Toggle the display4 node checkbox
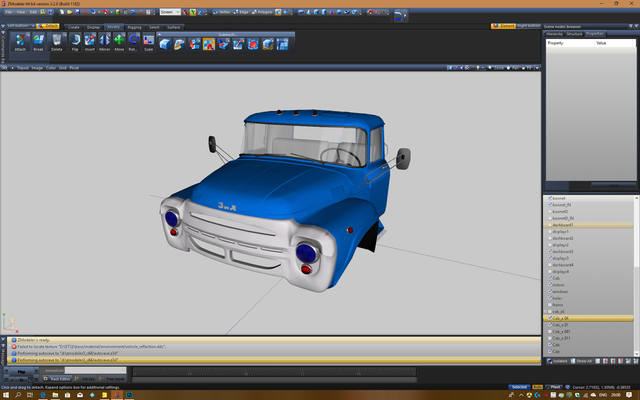The width and height of the screenshot is (640, 400). [x=550, y=271]
